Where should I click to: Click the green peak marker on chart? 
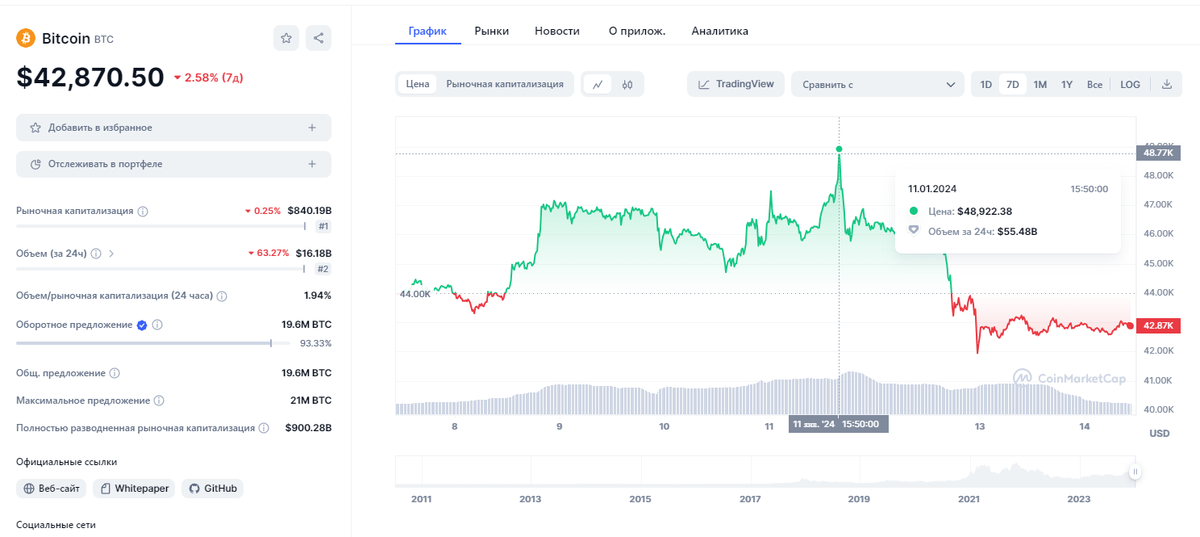coord(838,149)
